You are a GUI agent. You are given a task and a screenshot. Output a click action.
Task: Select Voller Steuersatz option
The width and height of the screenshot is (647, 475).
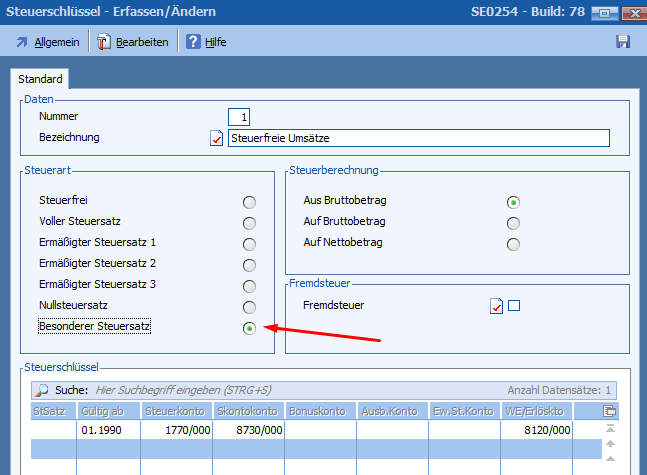tap(249, 223)
